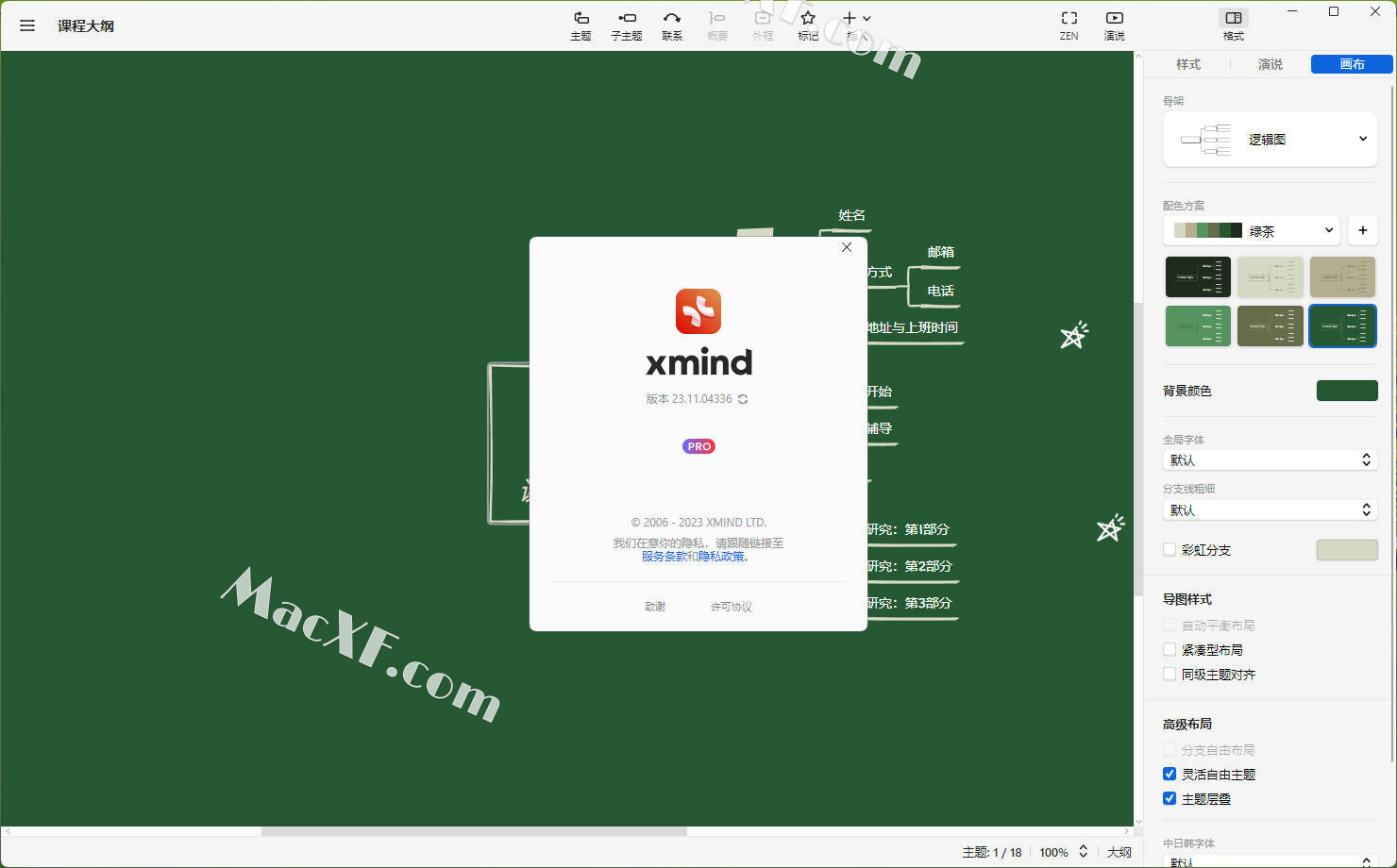Screen dimensions: 1397x868
Task: Open the 绿茶 color scheme dropdown
Action: pos(1253,230)
